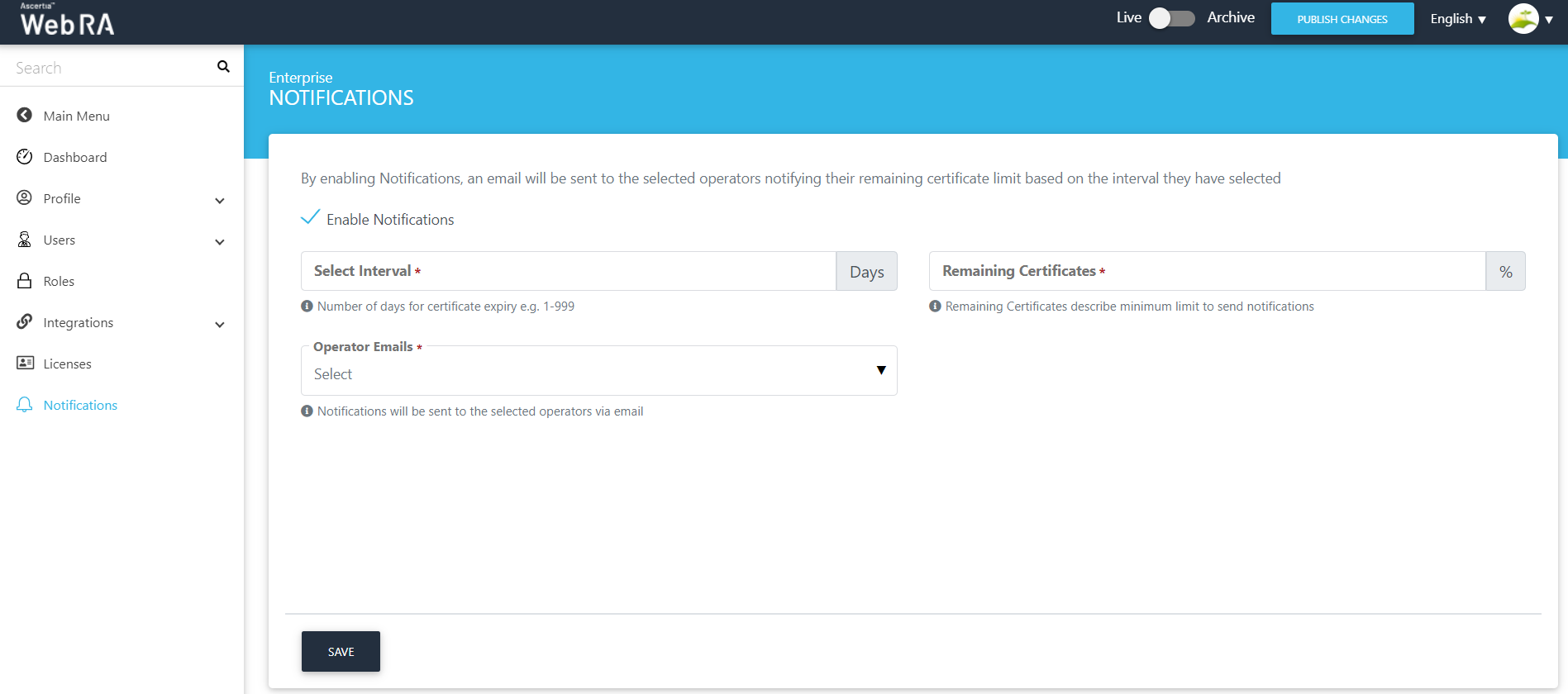Click the Integrations link icon
This screenshot has width=1568, height=694.
pos(25,321)
